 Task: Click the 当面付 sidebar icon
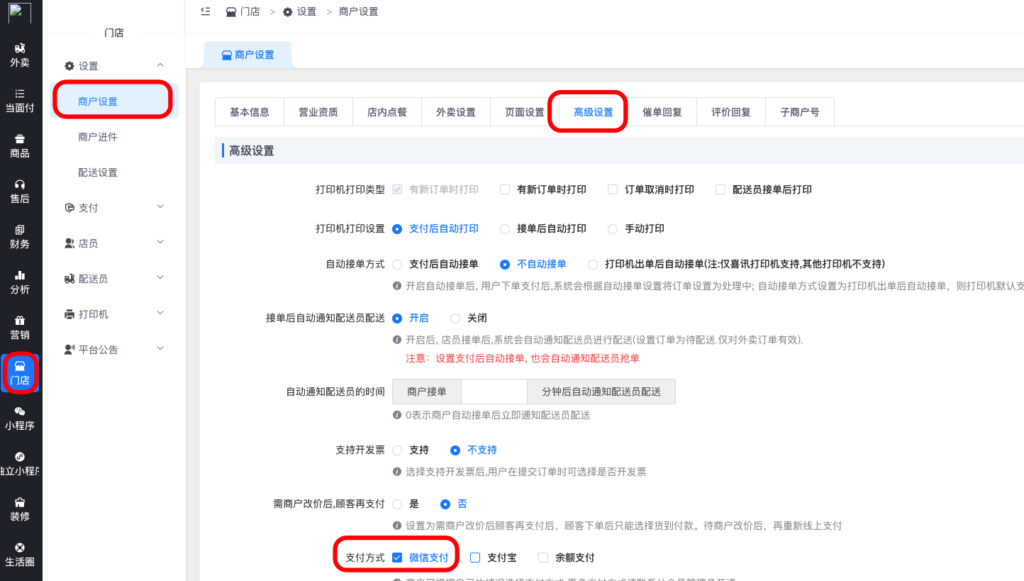click(20, 100)
